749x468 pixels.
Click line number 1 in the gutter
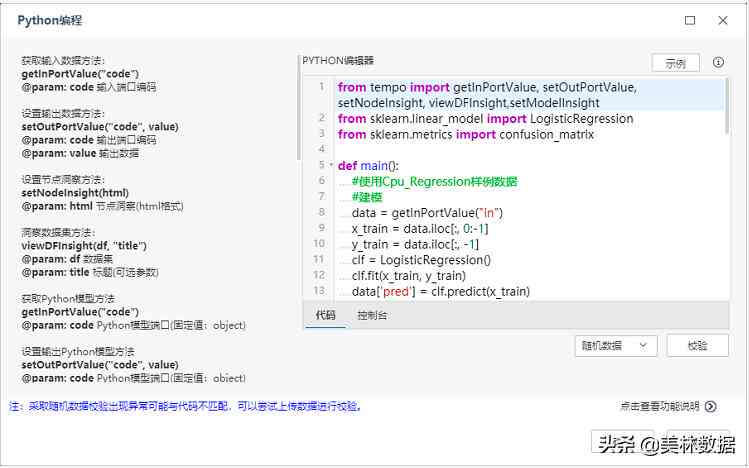(x=321, y=87)
